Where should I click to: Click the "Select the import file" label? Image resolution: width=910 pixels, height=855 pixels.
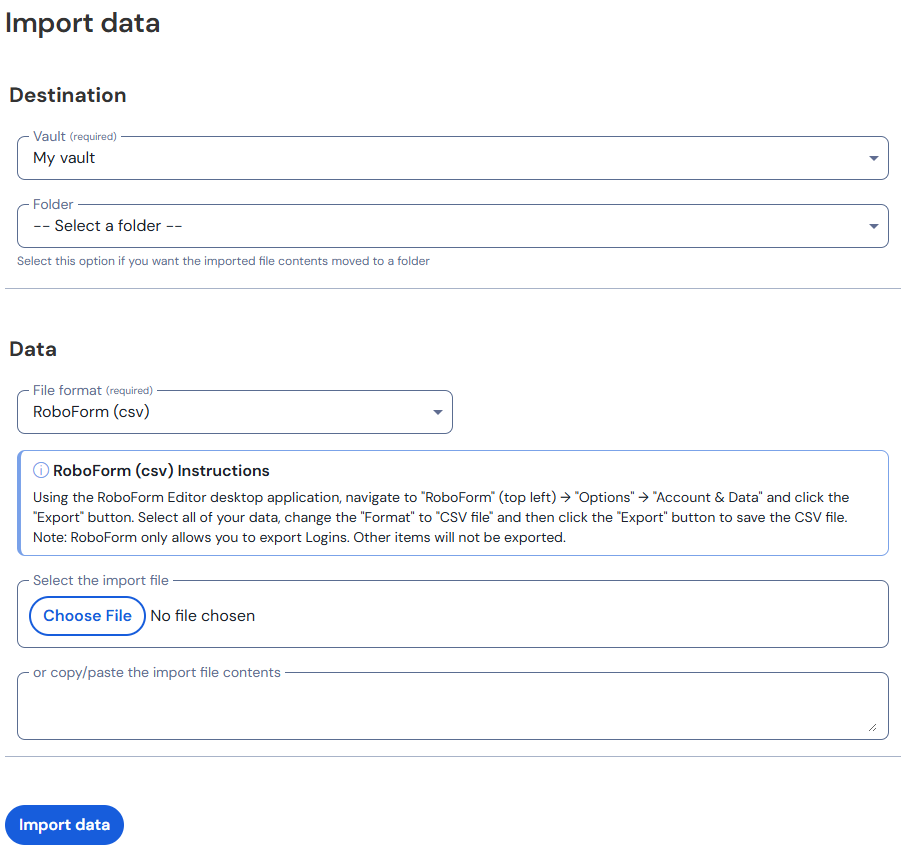pyautogui.click(x=101, y=580)
